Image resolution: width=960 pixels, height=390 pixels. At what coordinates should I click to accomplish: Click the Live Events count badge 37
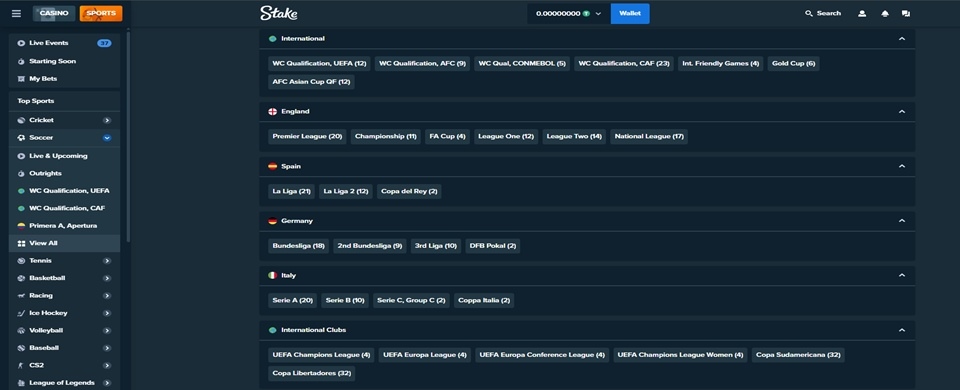click(104, 43)
